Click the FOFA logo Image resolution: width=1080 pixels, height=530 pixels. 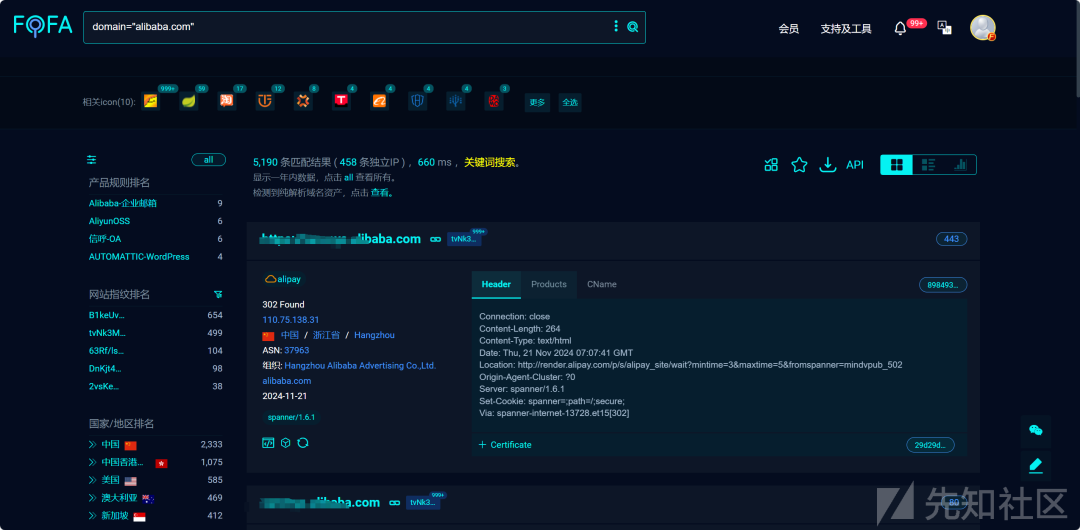[x=43, y=26]
